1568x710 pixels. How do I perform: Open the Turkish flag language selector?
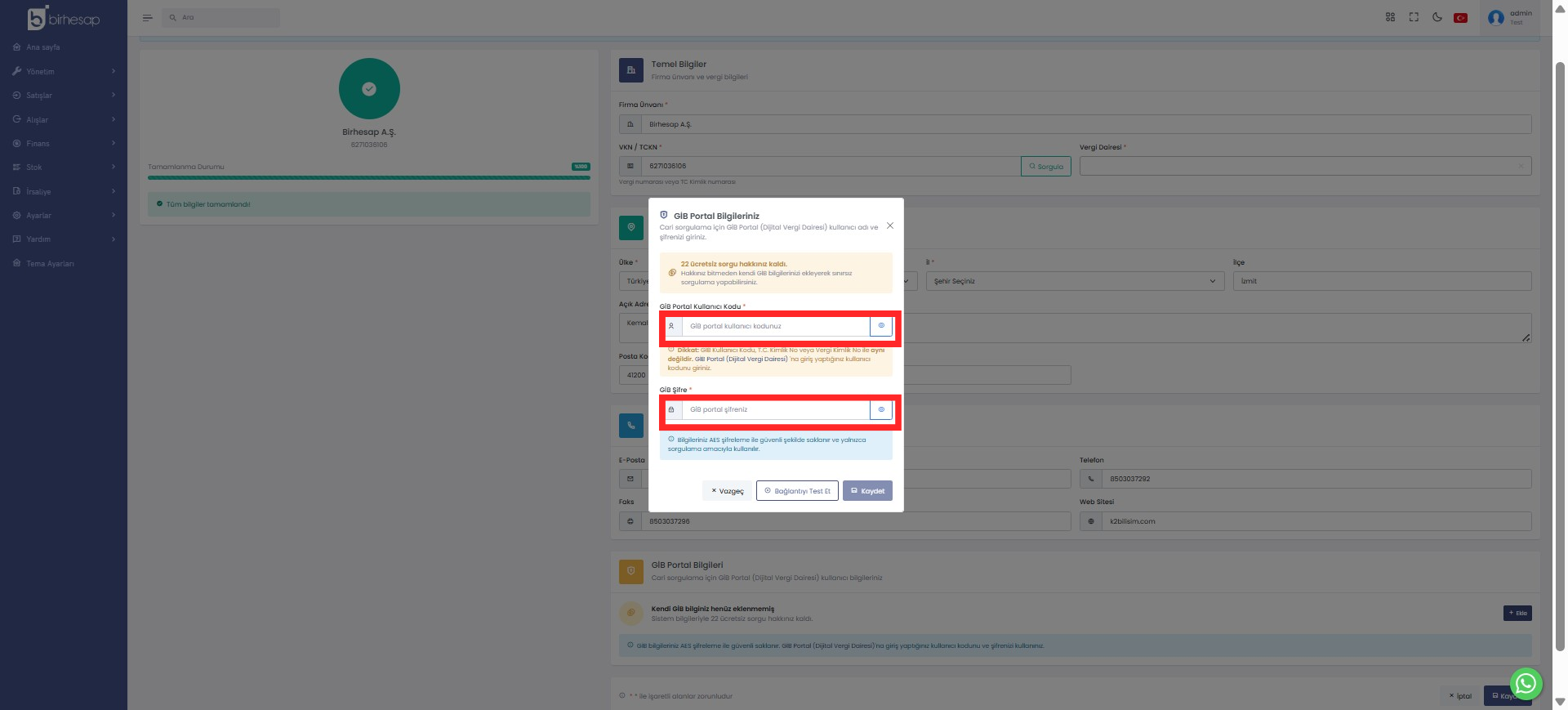tap(1461, 18)
